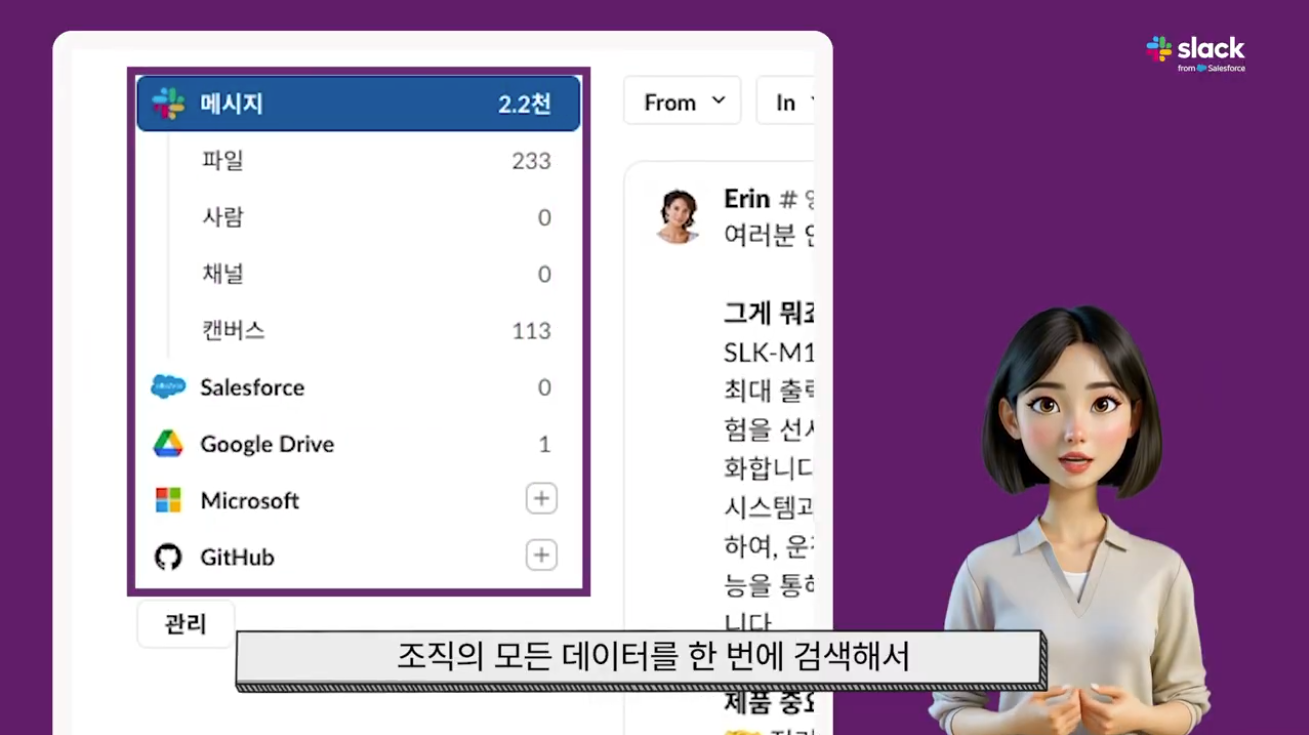The image size is (1309, 735).
Task: Click the 233 file count
Action: click(531, 161)
